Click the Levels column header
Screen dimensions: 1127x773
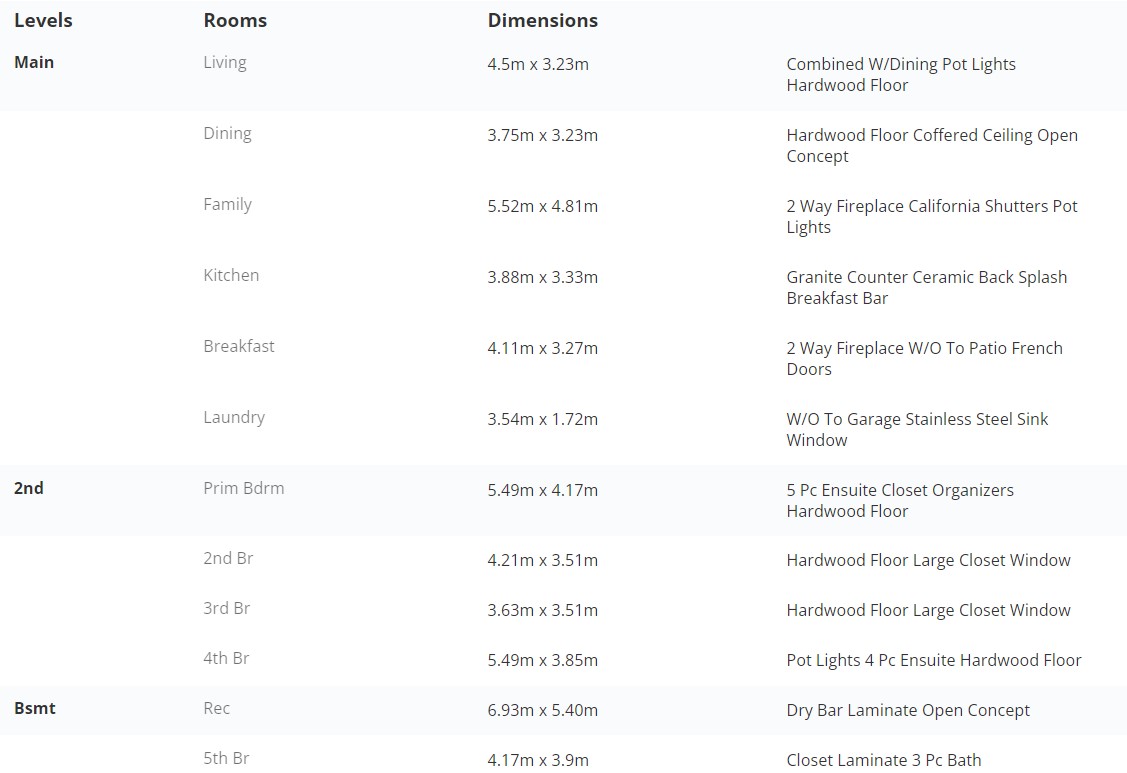43,20
